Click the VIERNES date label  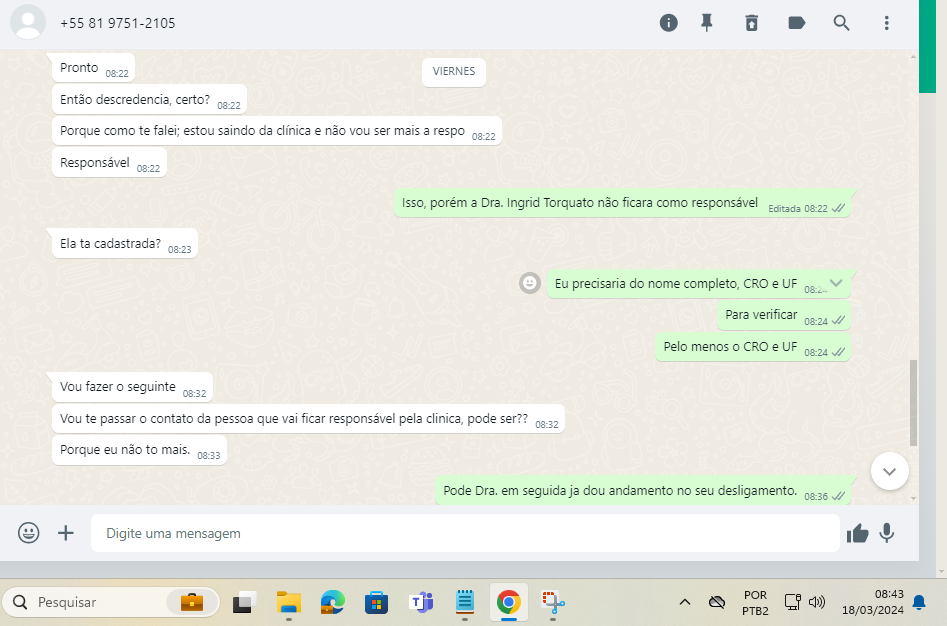[454, 71]
